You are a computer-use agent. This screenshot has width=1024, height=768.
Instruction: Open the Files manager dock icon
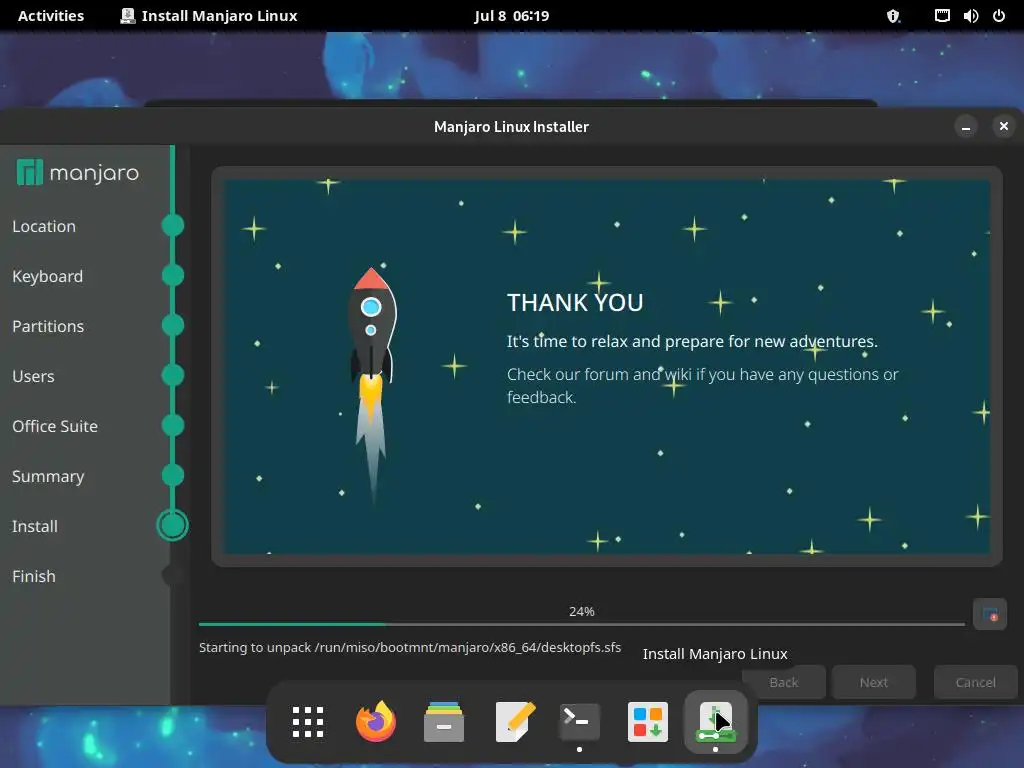444,722
